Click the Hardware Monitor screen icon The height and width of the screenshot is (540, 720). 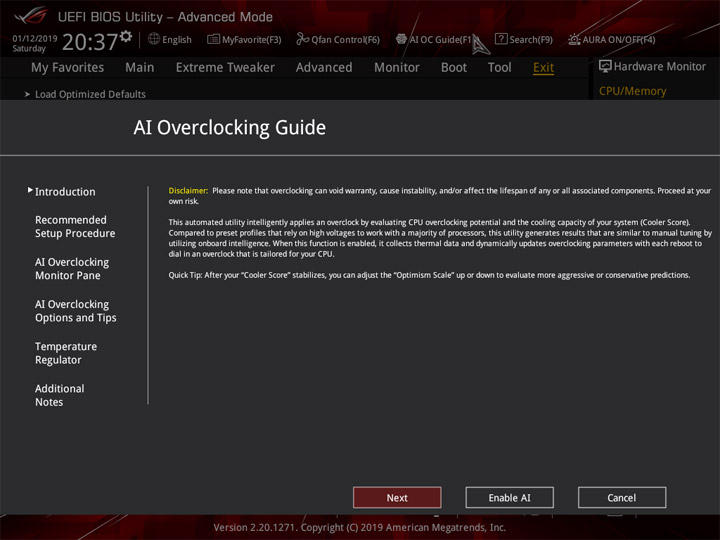tap(605, 67)
